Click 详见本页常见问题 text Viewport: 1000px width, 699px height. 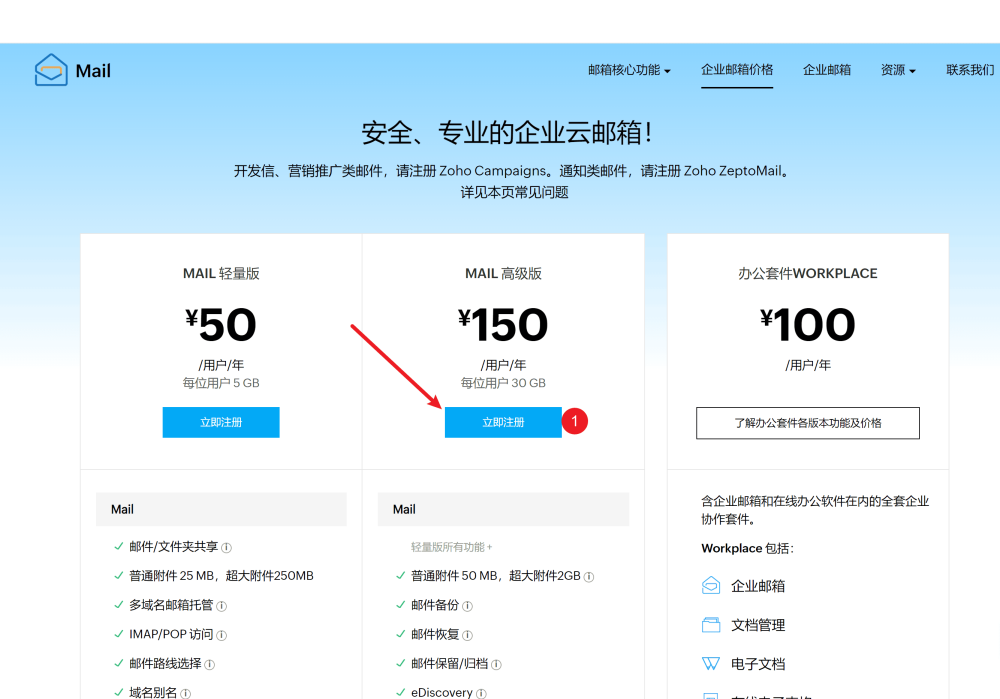point(514,193)
